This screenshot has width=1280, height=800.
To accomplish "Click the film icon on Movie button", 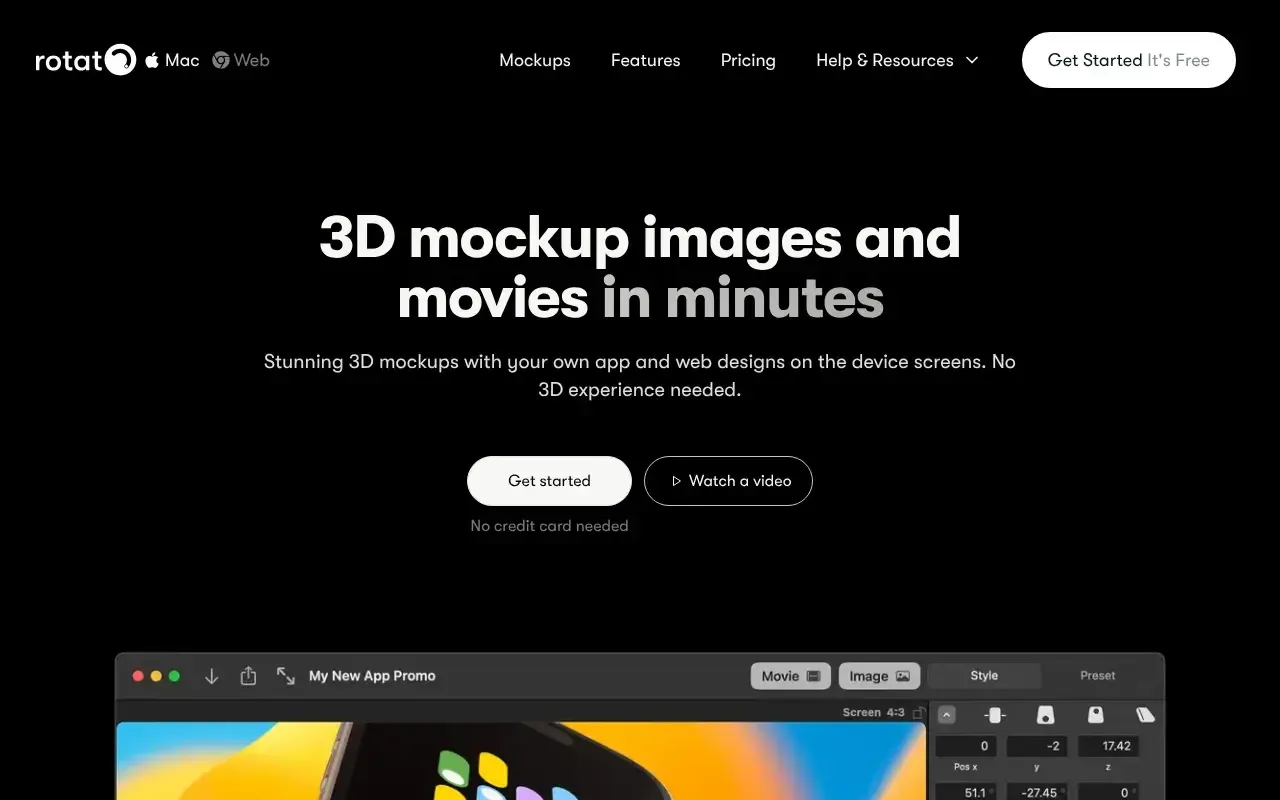I will coord(813,676).
